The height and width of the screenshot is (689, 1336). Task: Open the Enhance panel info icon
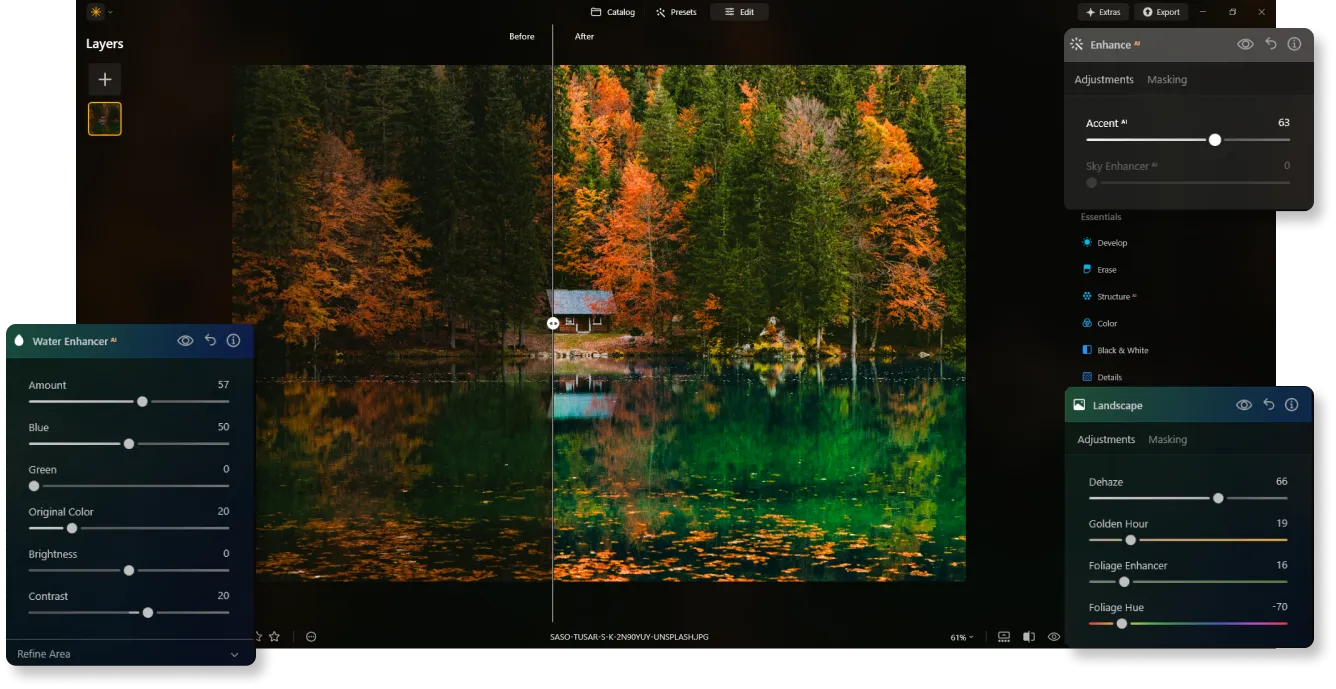1294,44
